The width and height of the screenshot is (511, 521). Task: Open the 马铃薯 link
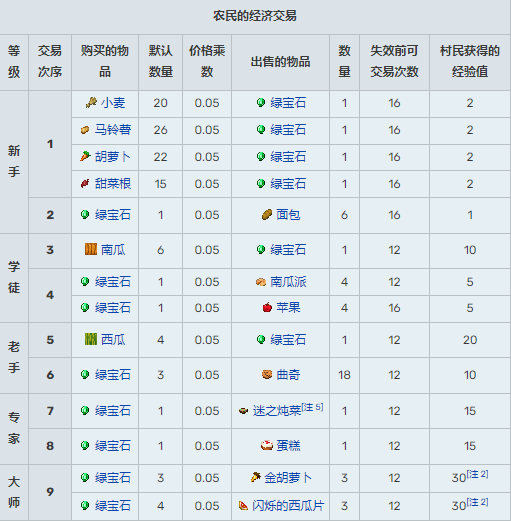[x=113, y=130]
